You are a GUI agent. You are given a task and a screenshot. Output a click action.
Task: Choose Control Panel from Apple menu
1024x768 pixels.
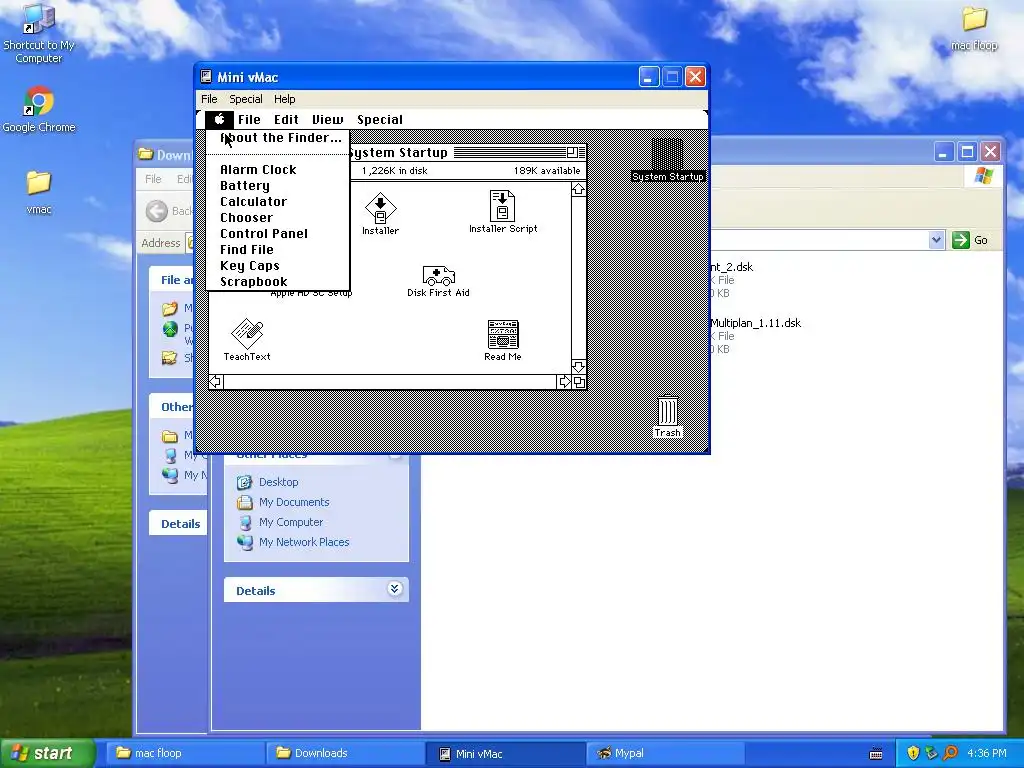278,234
